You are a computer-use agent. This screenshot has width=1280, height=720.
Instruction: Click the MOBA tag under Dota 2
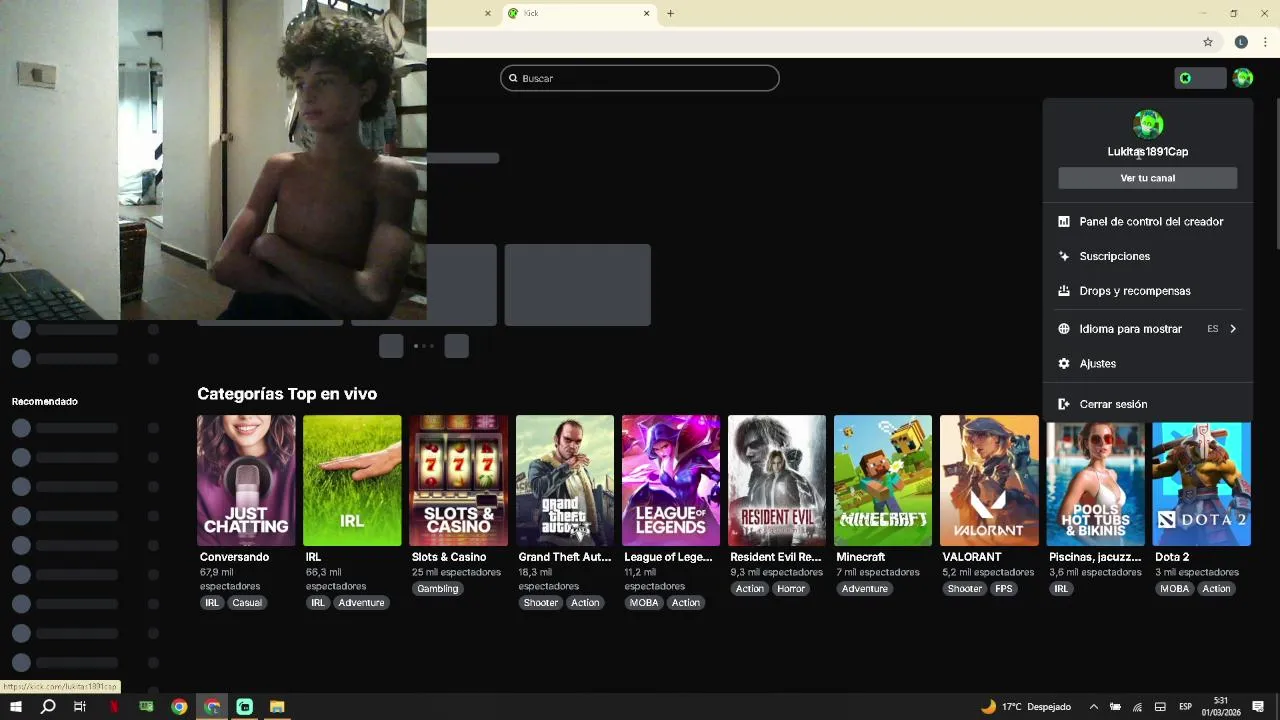click(x=1175, y=589)
